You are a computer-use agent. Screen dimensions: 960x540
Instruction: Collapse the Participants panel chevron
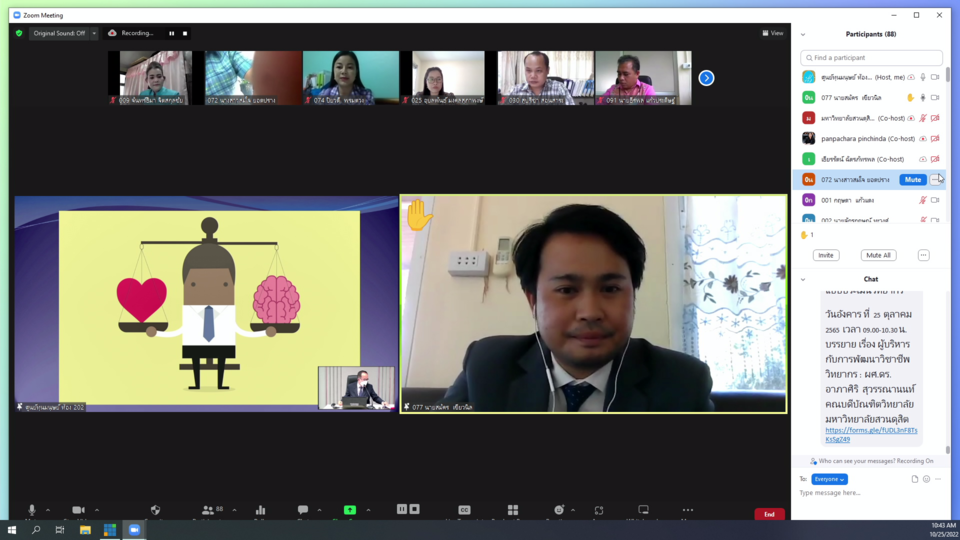[x=803, y=34]
